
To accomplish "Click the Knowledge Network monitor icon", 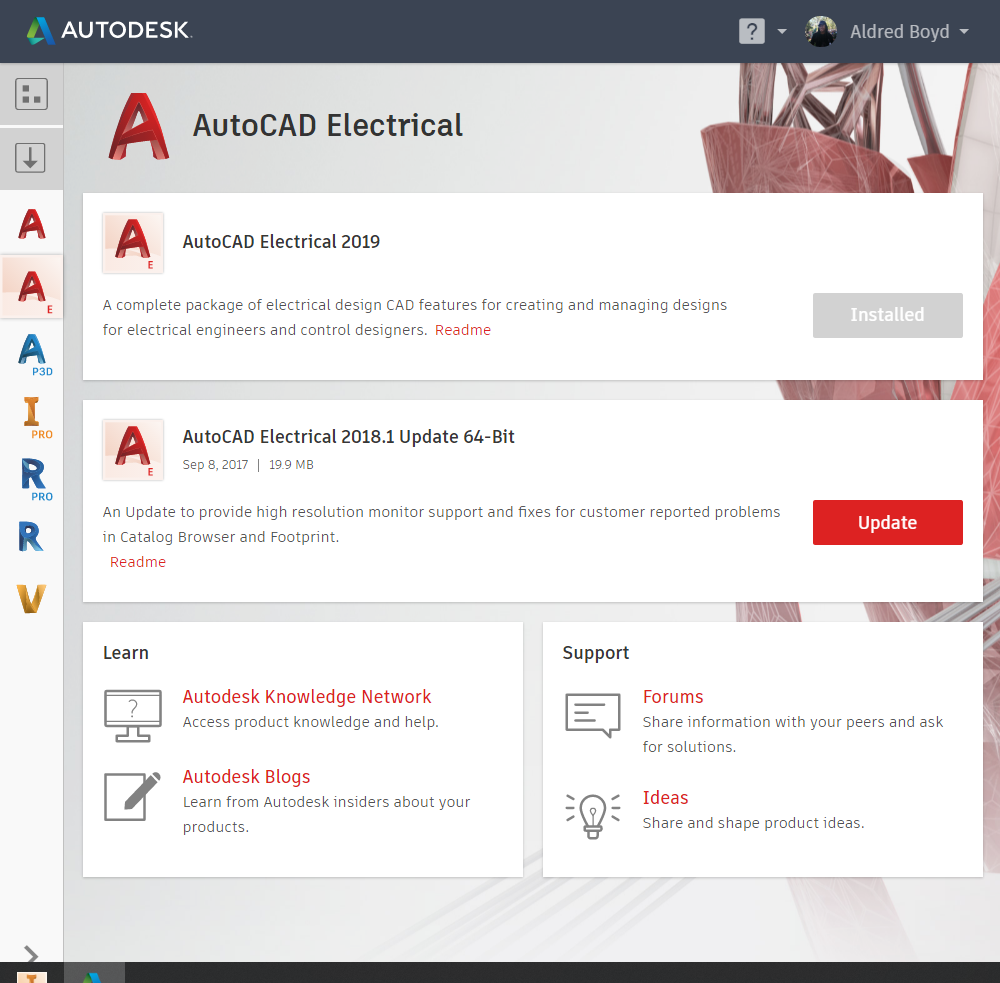I will tap(134, 714).
